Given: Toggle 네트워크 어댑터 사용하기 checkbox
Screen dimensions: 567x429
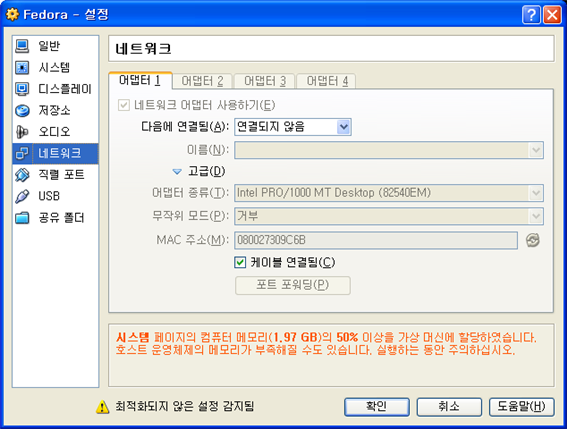Looking at the screenshot, I should coord(124,106).
